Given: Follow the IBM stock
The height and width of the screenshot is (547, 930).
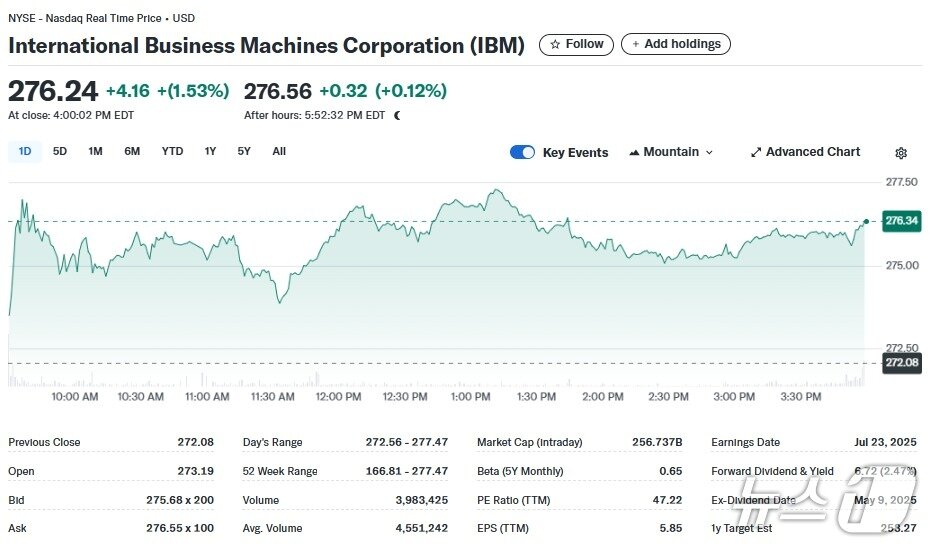Looking at the screenshot, I should point(576,44).
